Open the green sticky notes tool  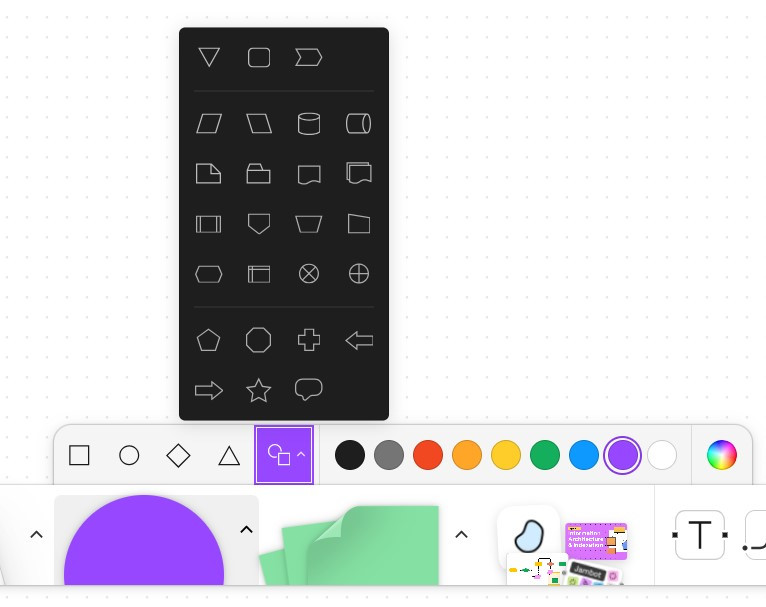point(349,544)
